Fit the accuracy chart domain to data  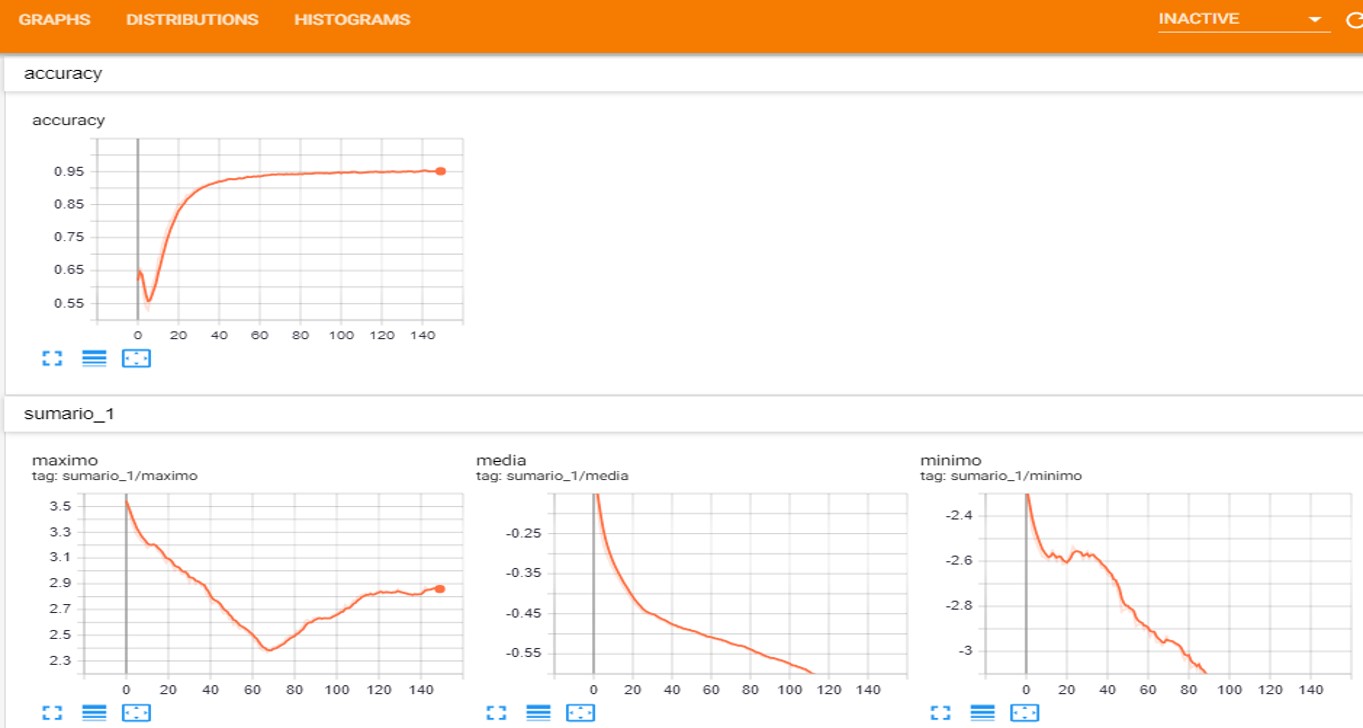(x=137, y=358)
